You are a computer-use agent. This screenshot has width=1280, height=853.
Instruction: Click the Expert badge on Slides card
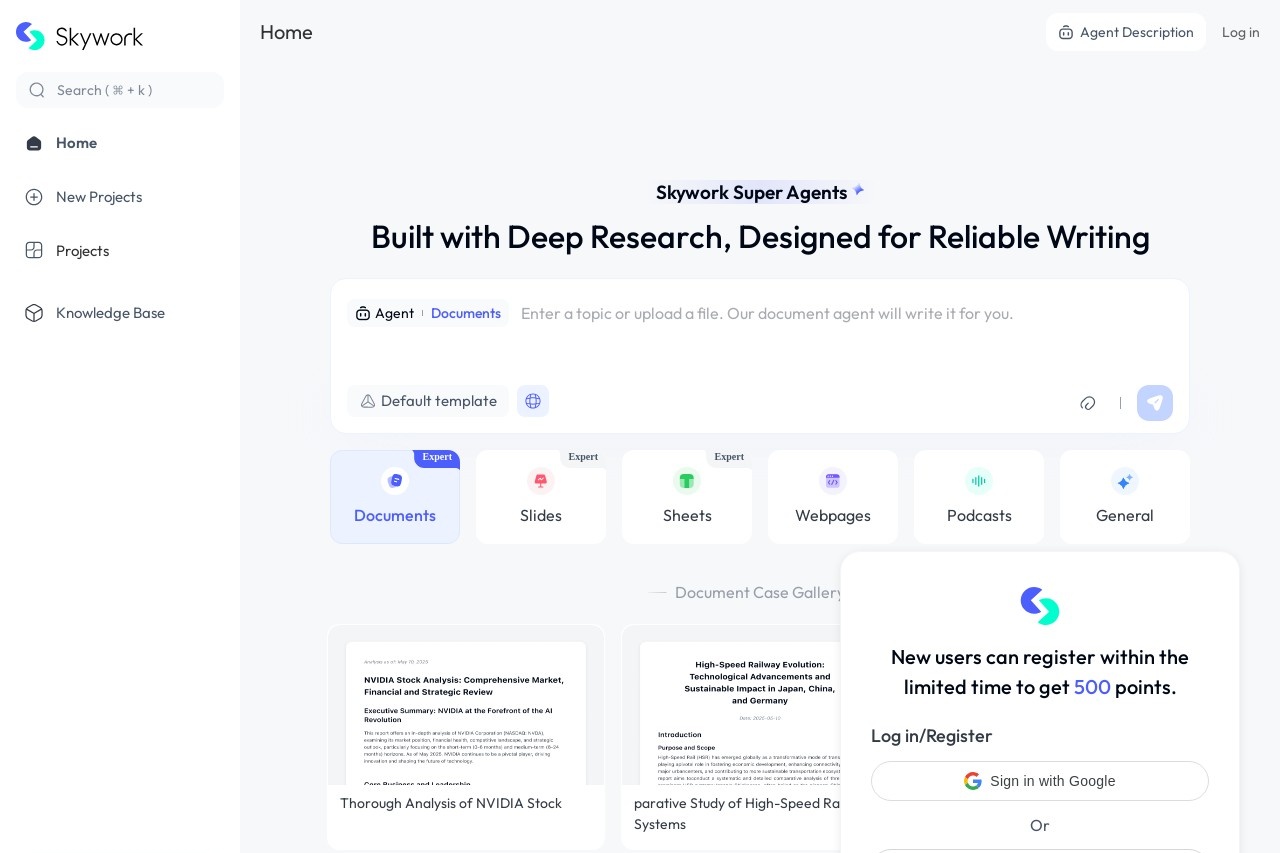(583, 457)
